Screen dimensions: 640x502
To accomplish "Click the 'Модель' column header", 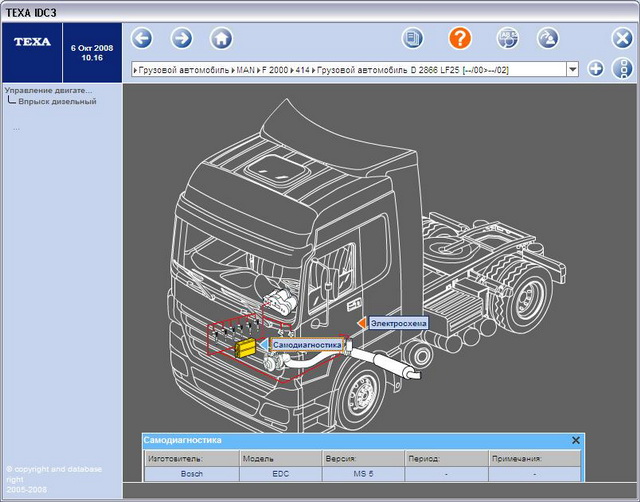I will click(x=280, y=459).
